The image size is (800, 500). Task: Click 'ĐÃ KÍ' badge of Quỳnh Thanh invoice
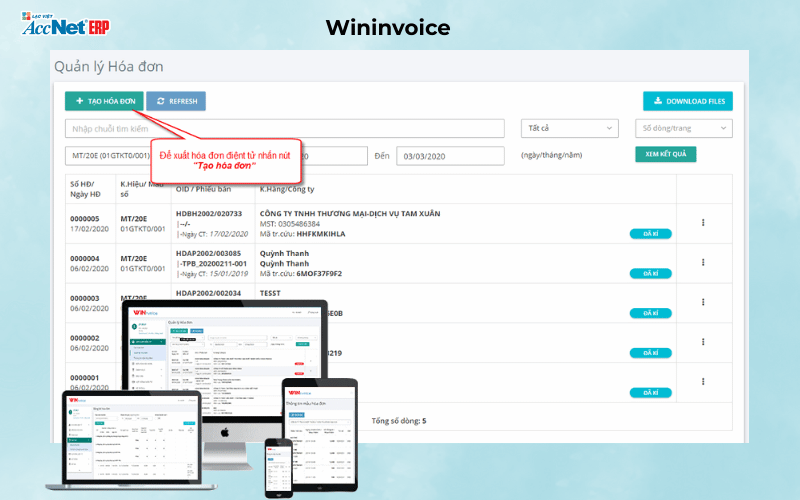tap(651, 273)
